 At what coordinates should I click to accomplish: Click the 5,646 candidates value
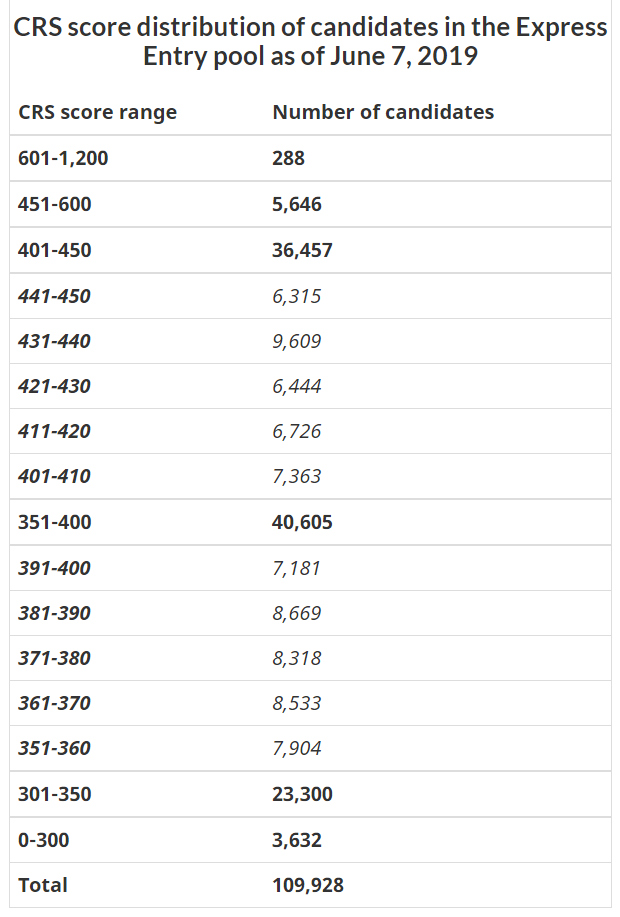tap(297, 204)
